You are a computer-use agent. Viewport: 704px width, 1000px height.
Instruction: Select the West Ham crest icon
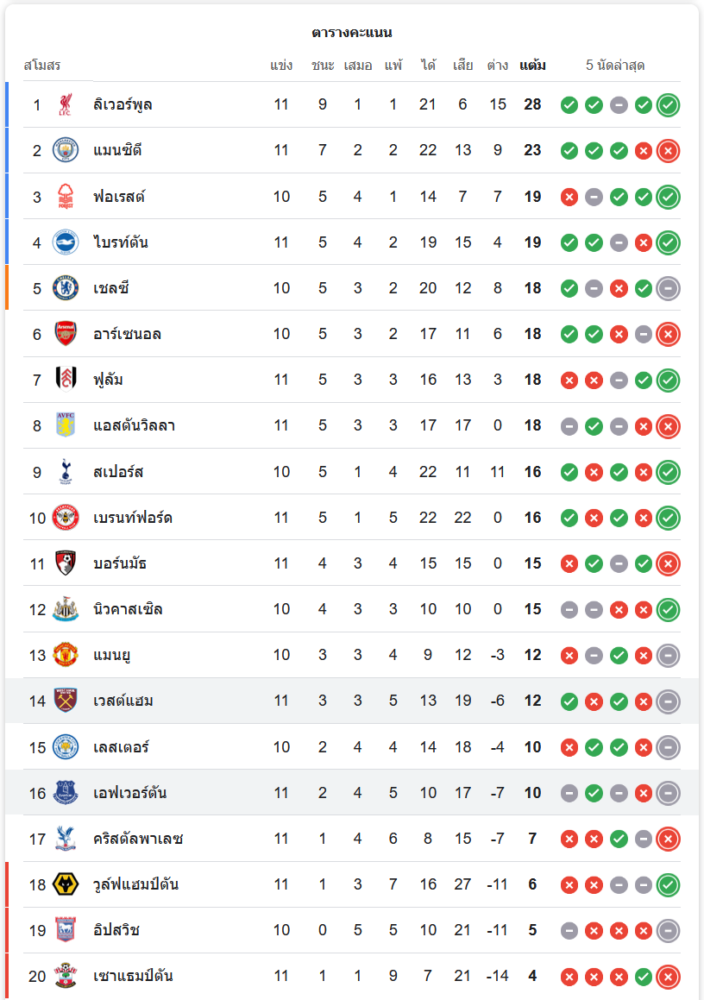(x=66, y=701)
